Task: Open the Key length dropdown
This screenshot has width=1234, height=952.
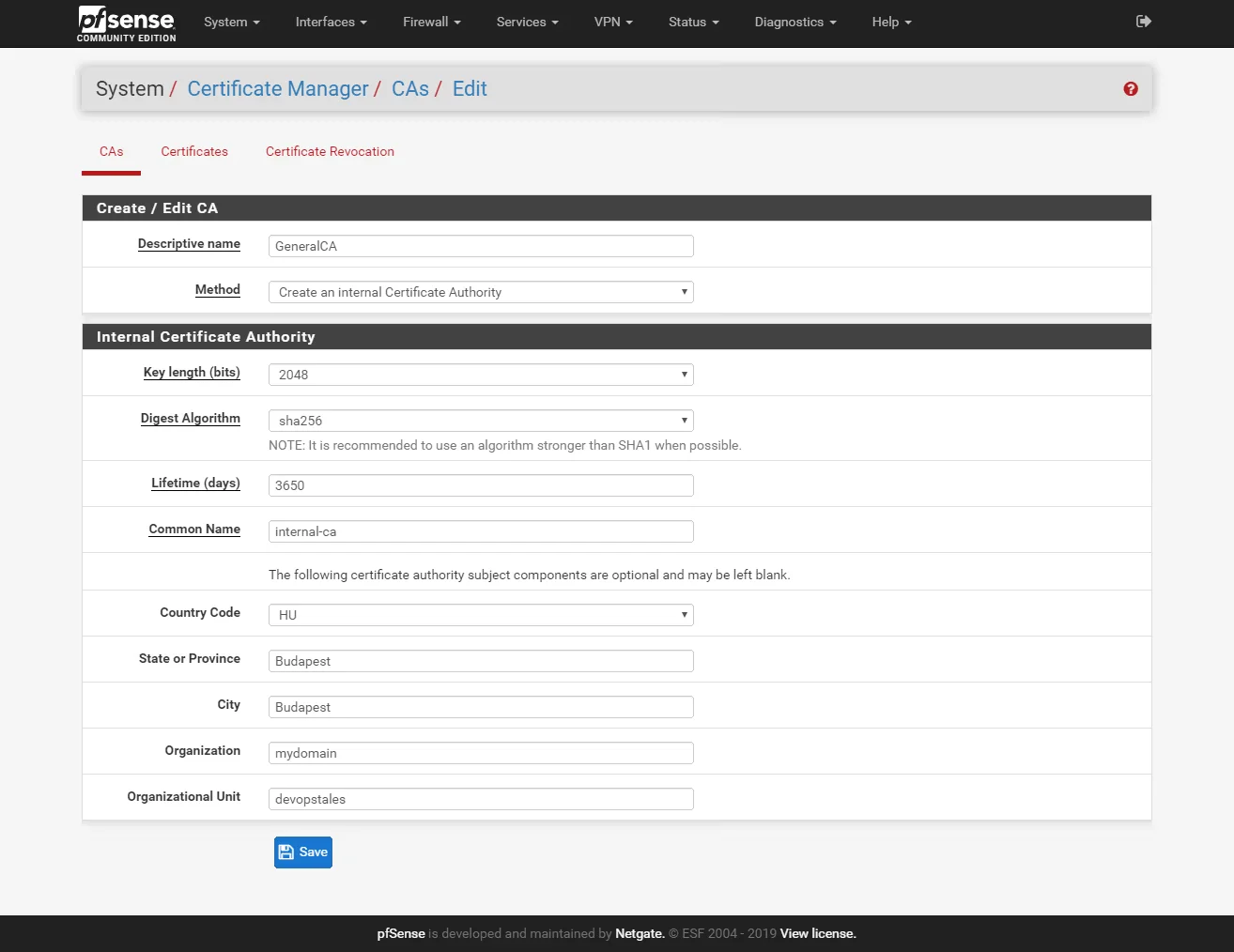Action: click(x=480, y=374)
